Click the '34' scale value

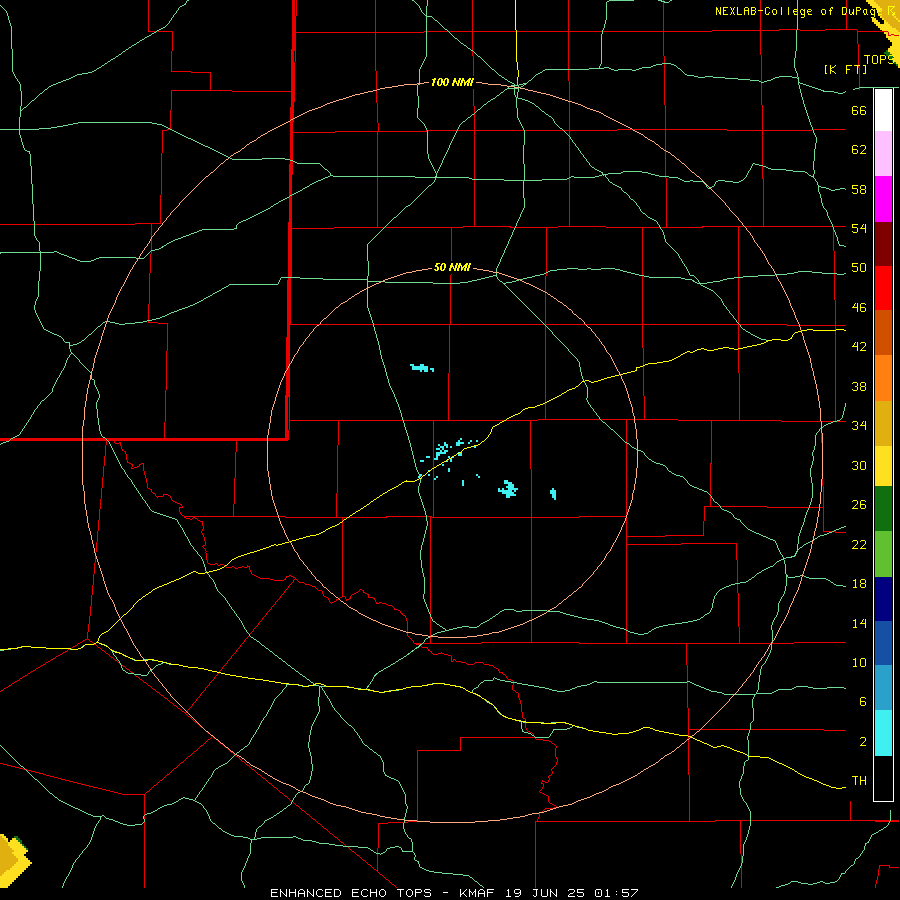(859, 426)
